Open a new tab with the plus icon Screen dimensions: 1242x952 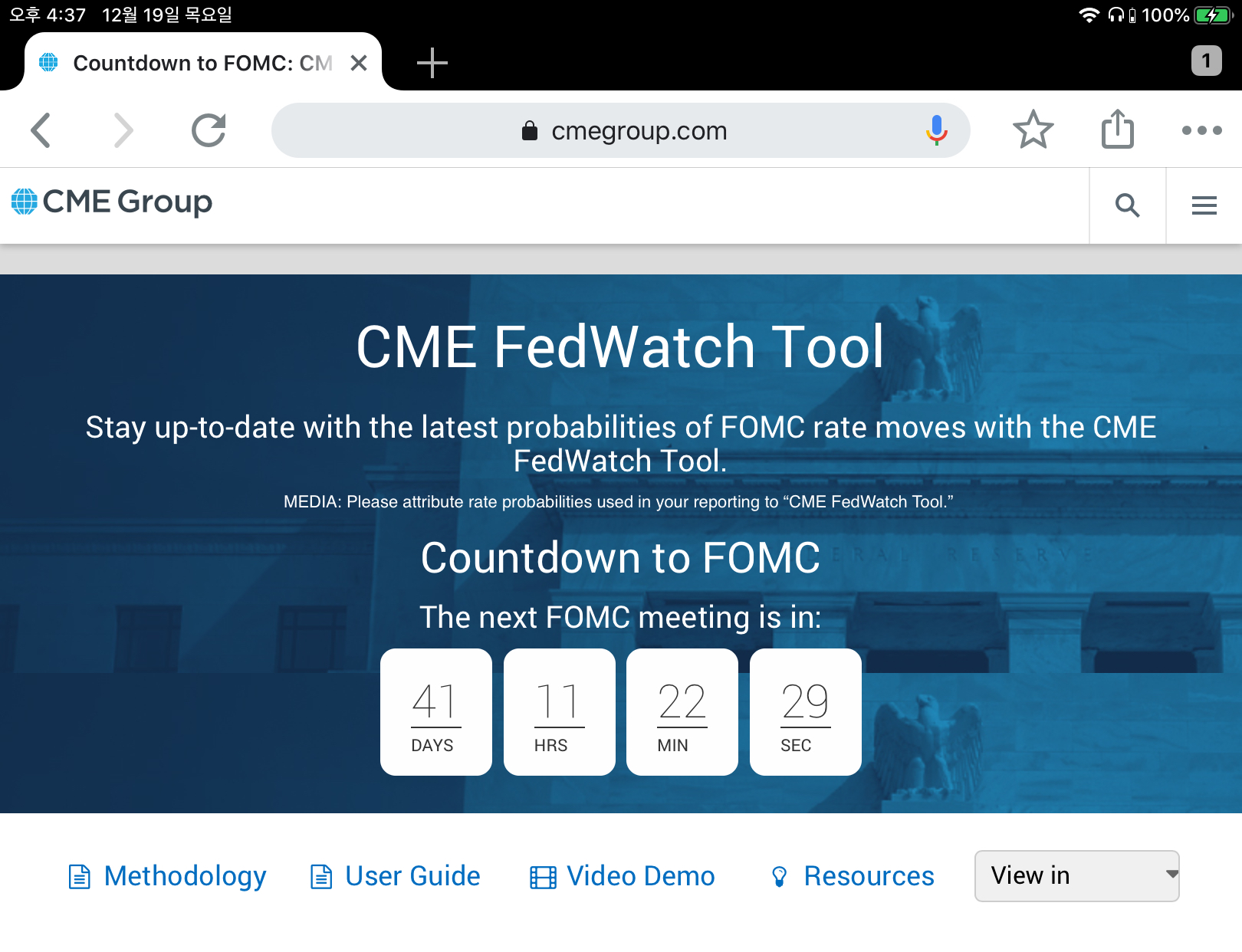pos(432,63)
